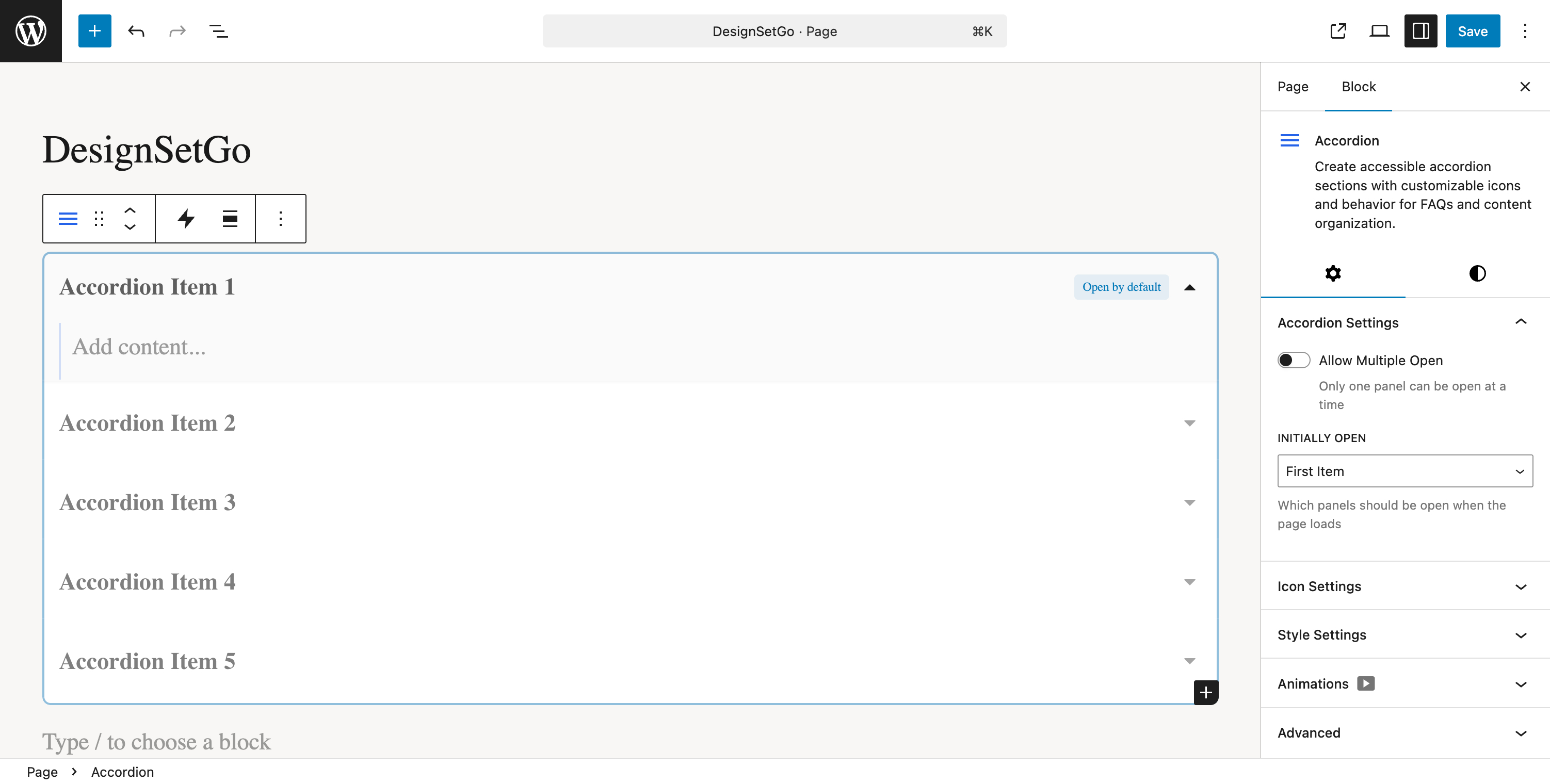Viewport: 1550px width, 784px height.
Task: Click the Undo arrow icon
Action: pos(137,30)
